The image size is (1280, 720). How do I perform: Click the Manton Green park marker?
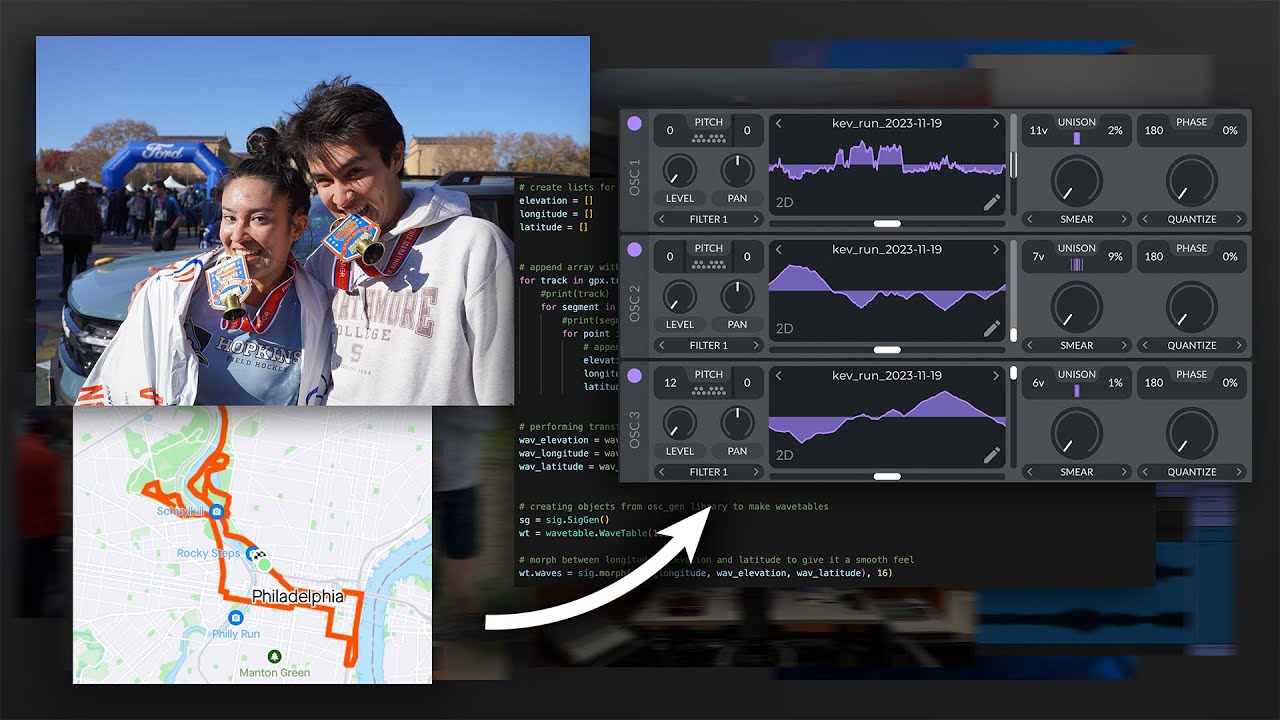[274, 656]
